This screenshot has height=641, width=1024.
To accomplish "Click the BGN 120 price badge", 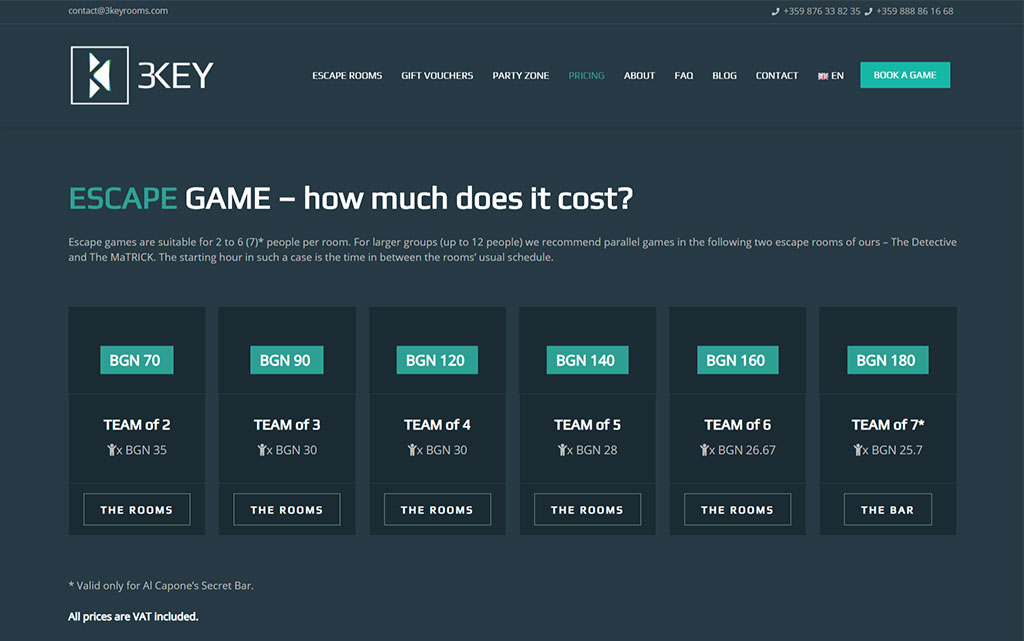I will (x=437, y=360).
